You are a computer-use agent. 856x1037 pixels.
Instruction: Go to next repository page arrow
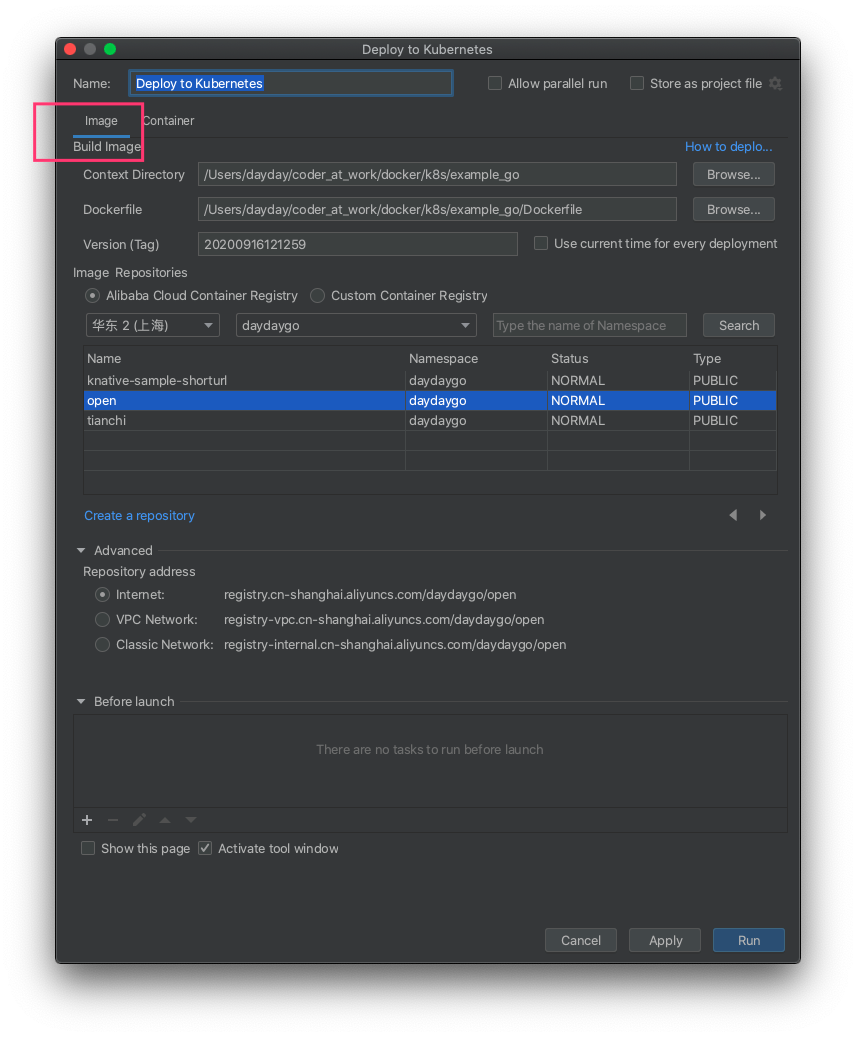(763, 515)
